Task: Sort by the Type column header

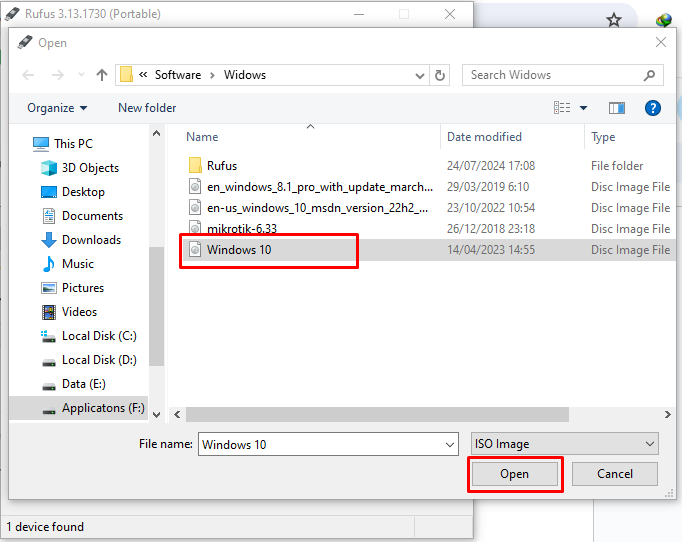Action: [603, 137]
